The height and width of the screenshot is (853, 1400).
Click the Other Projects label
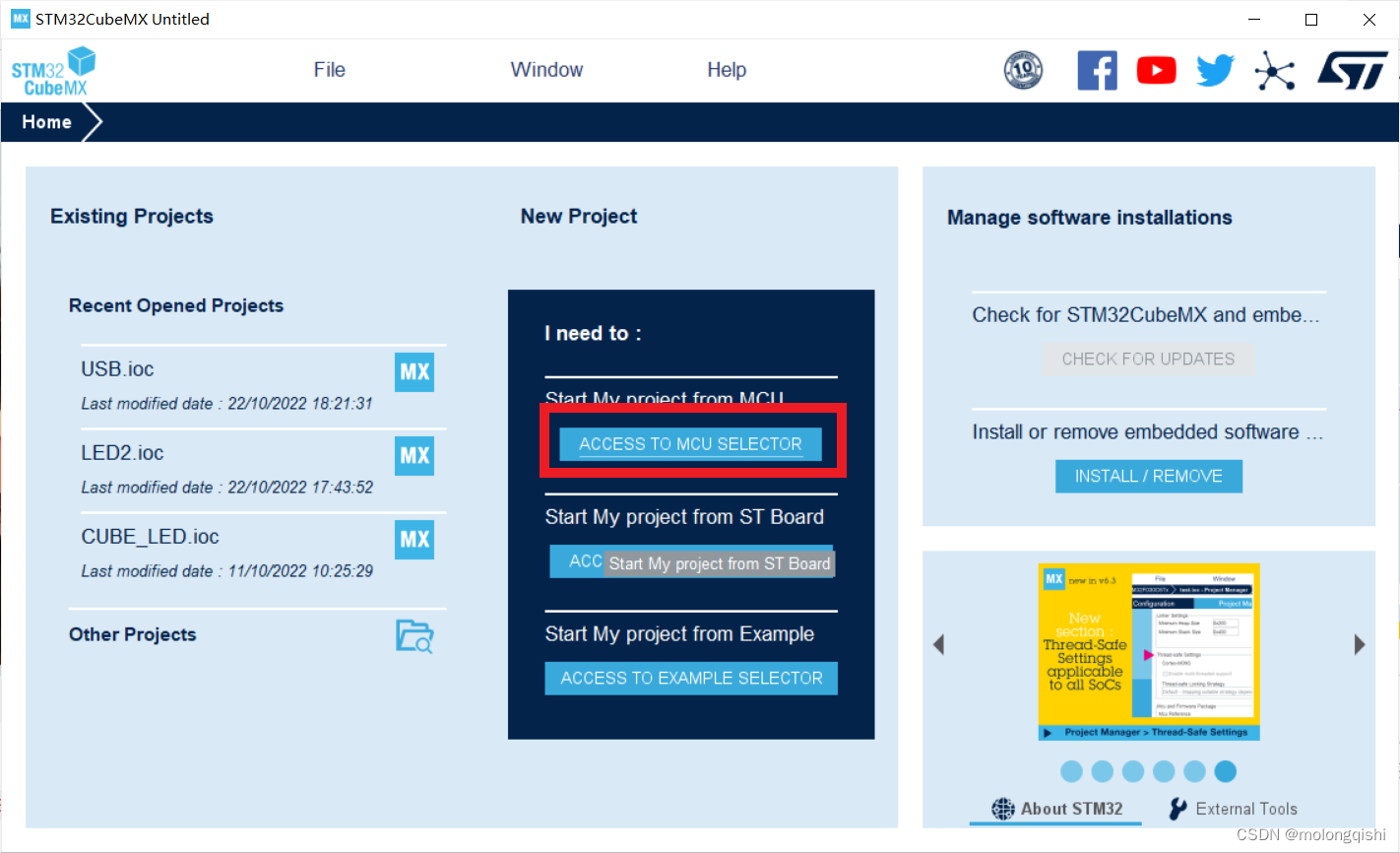132,635
